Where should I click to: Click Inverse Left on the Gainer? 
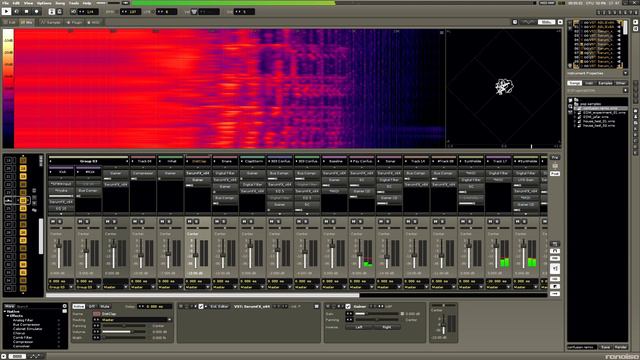[359, 327]
